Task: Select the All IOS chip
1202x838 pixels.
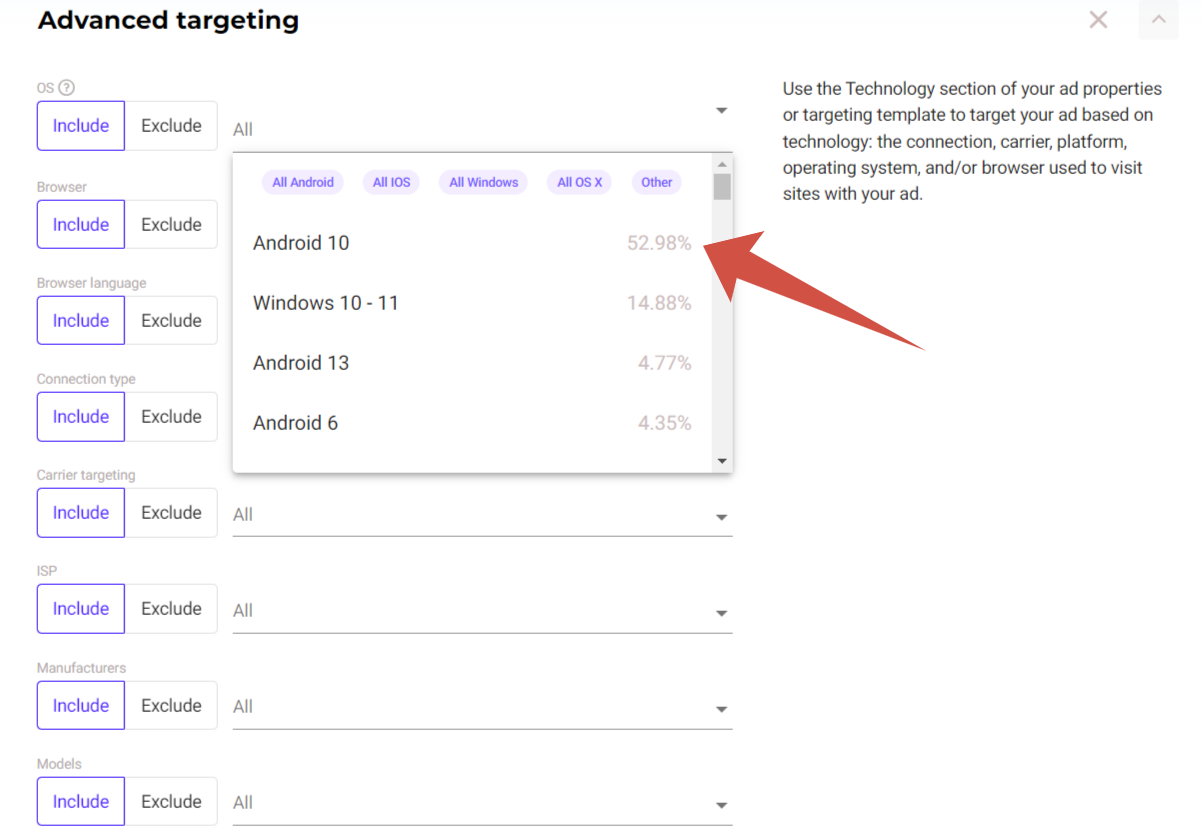Action: click(392, 182)
